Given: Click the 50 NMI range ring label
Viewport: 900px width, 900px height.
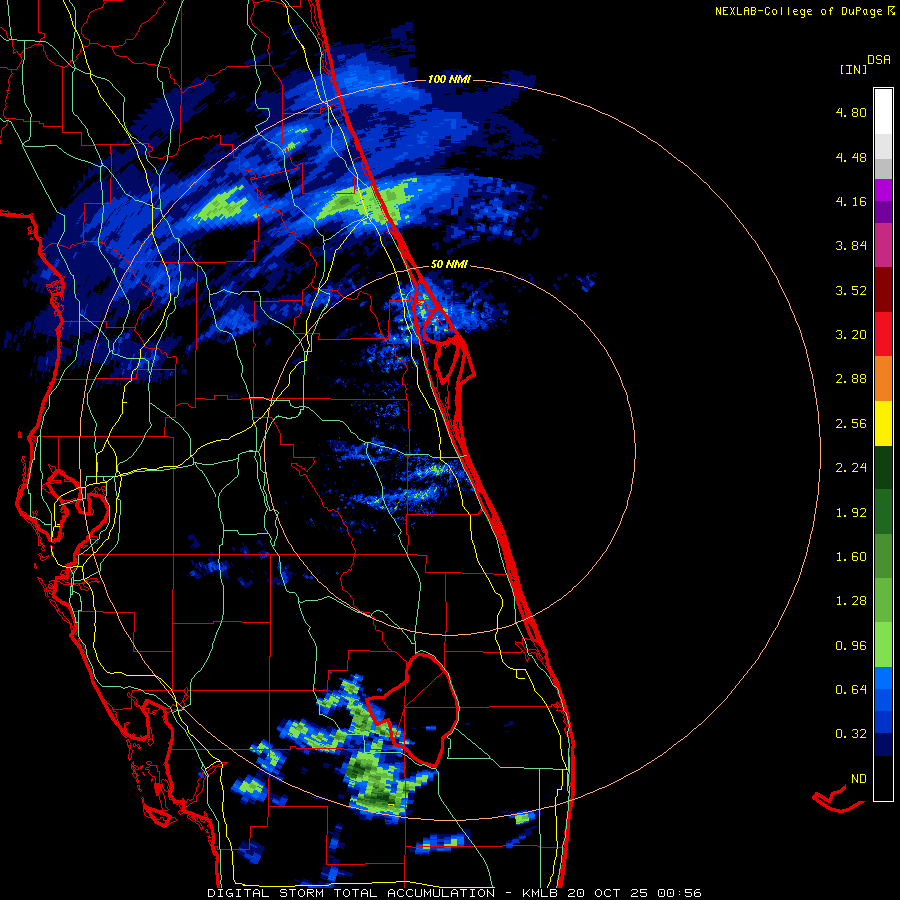Looking at the screenshot, I should click(449, 265).
